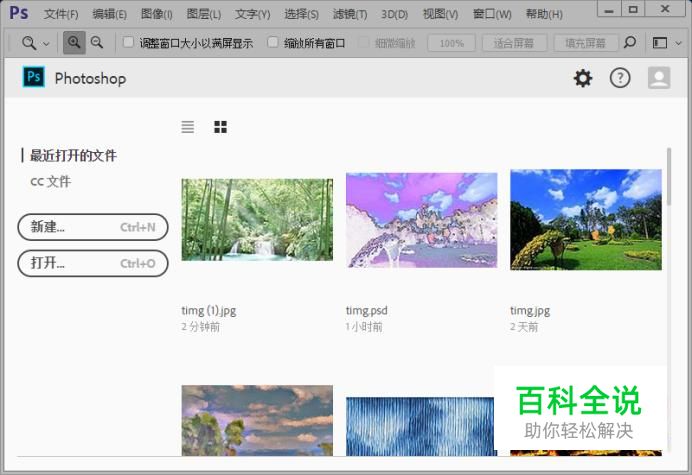692x475 pixels.
Task: Click the Photoshop start screen logo
Action: [x=34, y=77]
